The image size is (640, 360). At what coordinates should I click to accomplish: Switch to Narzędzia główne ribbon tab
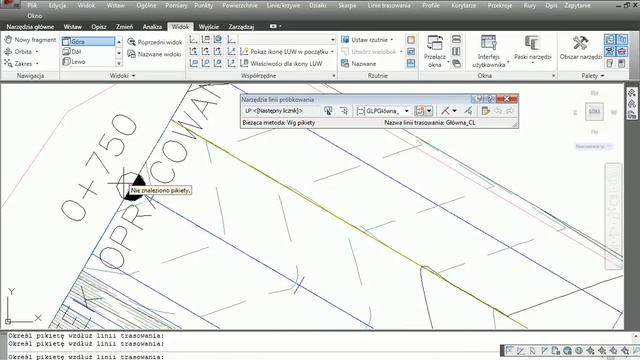coord(30,27)
